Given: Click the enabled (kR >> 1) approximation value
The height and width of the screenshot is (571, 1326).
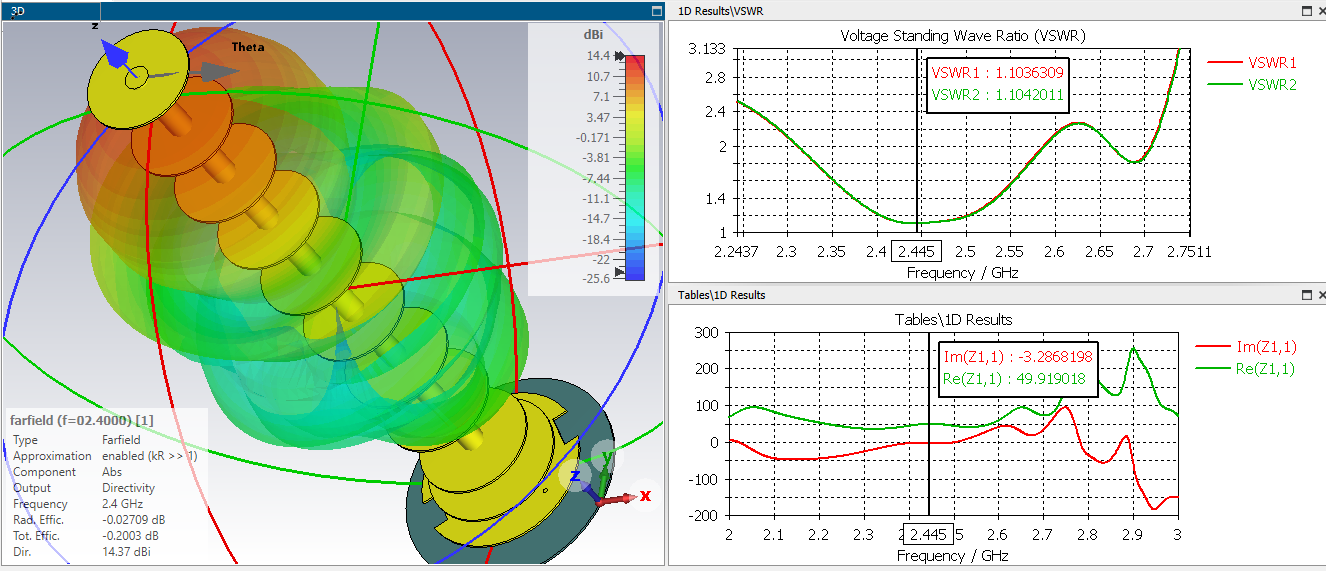Looking at the screenshot, I should (150, 456).
